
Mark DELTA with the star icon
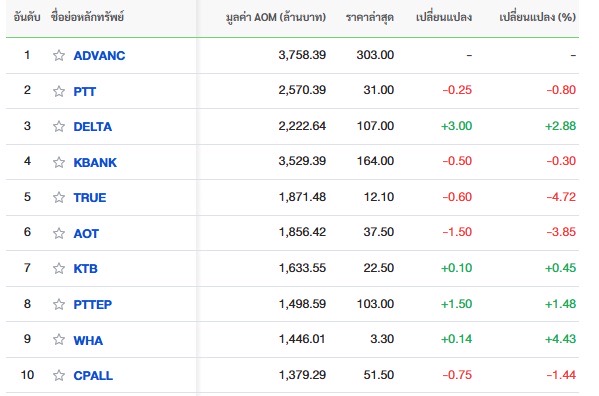tap(59, 126)
